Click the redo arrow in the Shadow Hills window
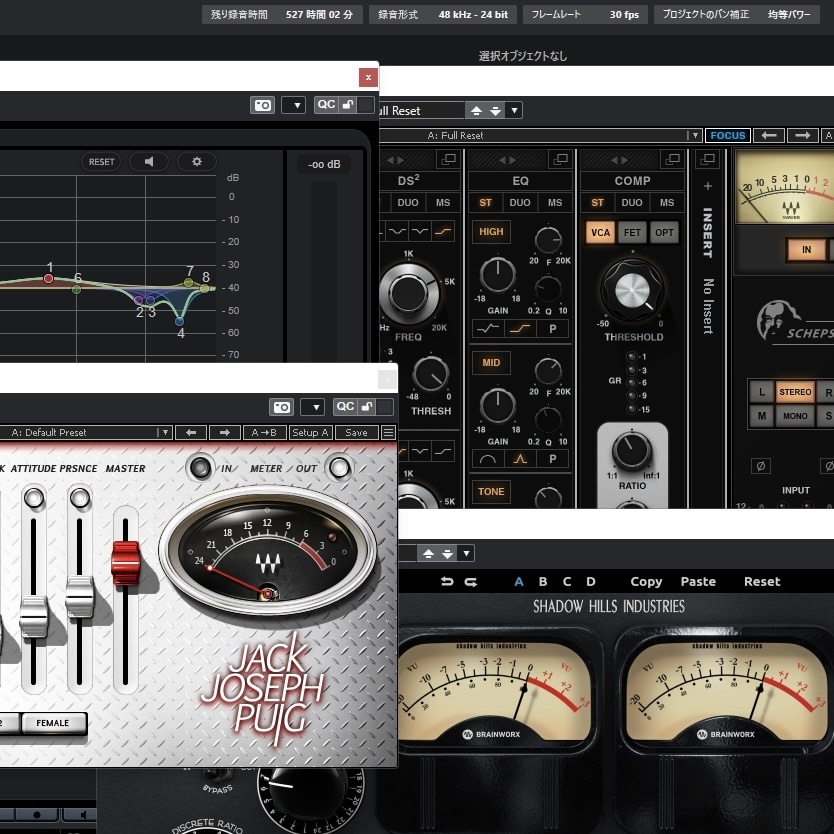 click(x=471, y=581)
